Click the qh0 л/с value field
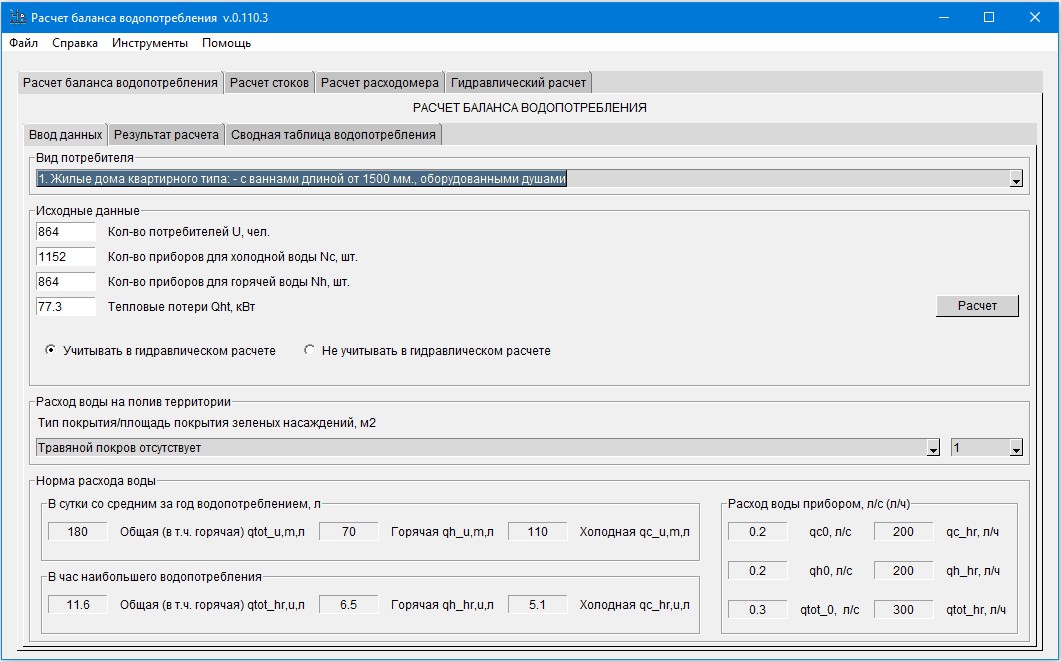The width and height of the screenshot is (1061, 662). (x=758, y=571)
